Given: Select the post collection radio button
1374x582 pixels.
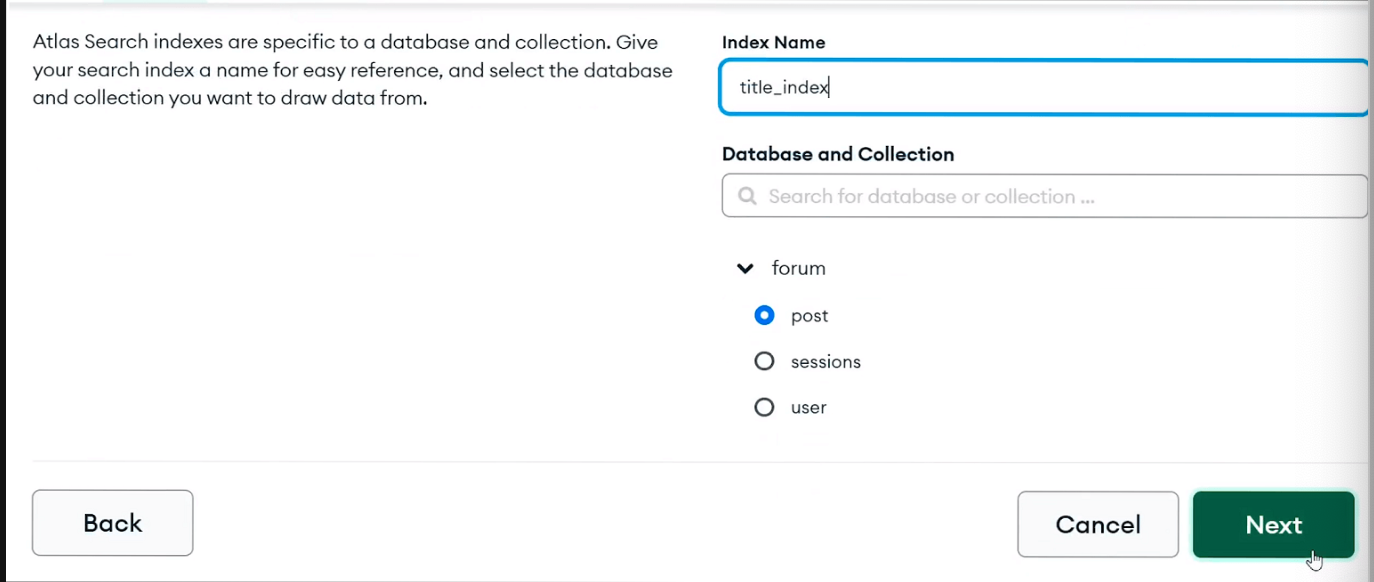Looking at the screenshot, I should 764,315.
